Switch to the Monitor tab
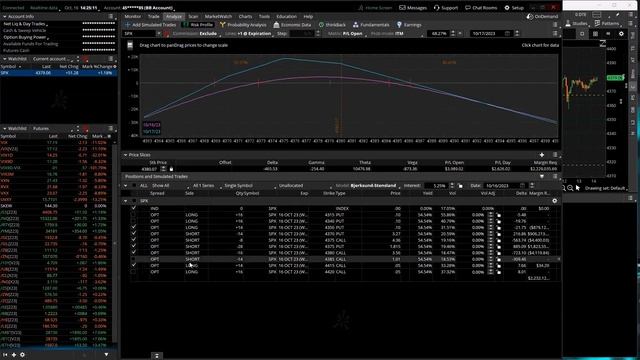Screen dimensions: 640x360 133,16
